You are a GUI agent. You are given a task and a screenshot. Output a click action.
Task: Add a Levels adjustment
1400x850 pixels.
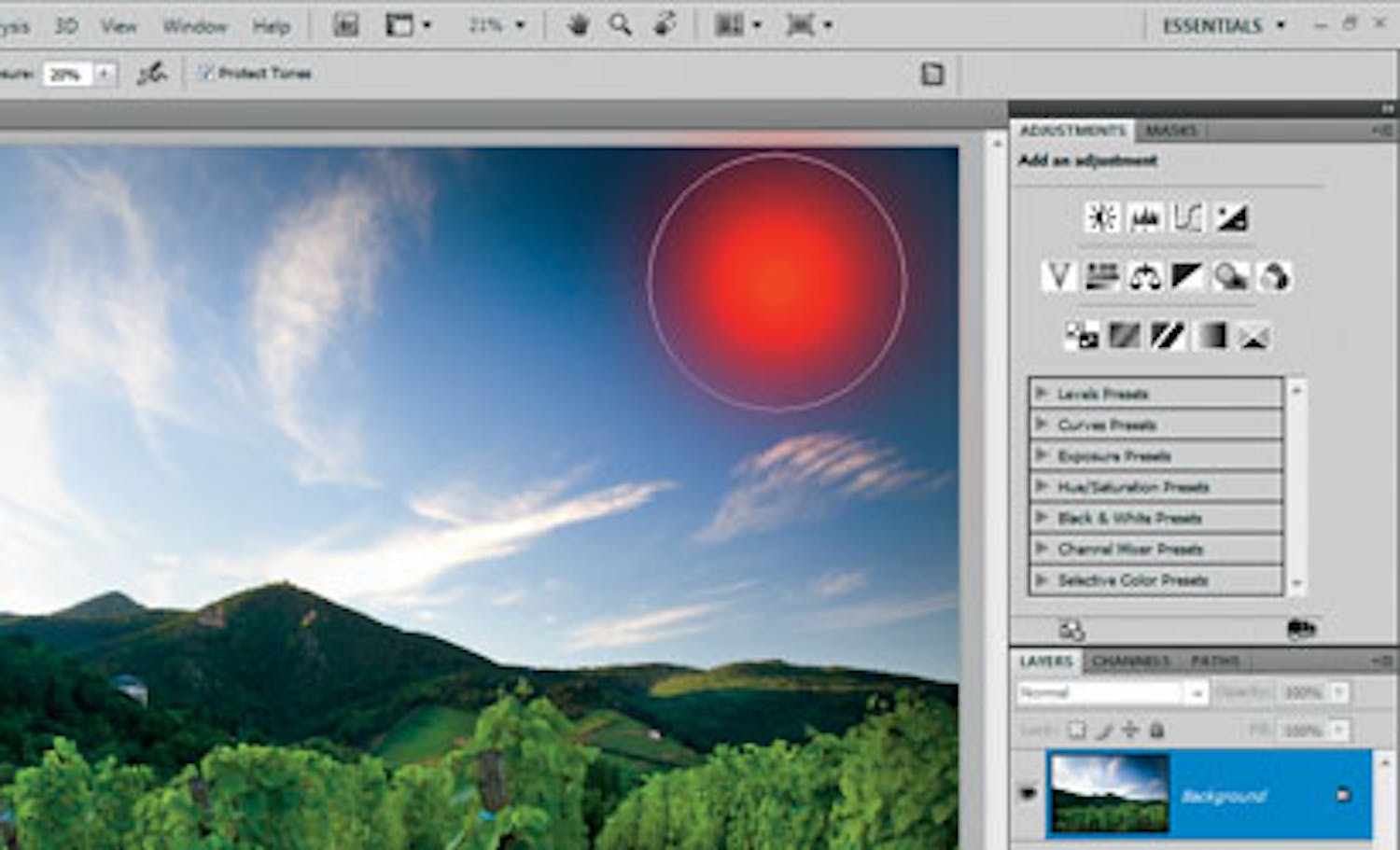[x=1144, y=218]
